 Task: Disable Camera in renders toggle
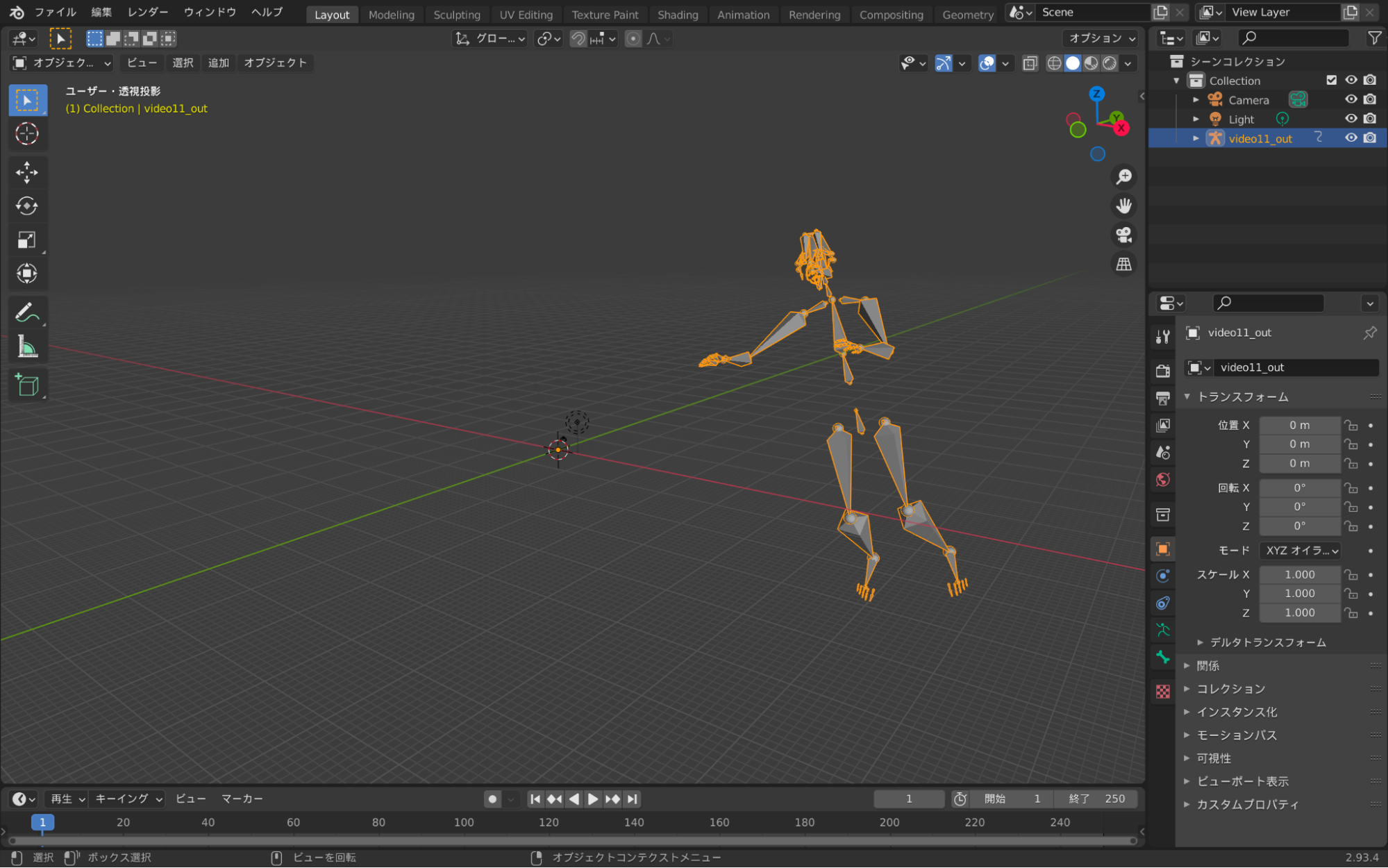point(1370,100)
